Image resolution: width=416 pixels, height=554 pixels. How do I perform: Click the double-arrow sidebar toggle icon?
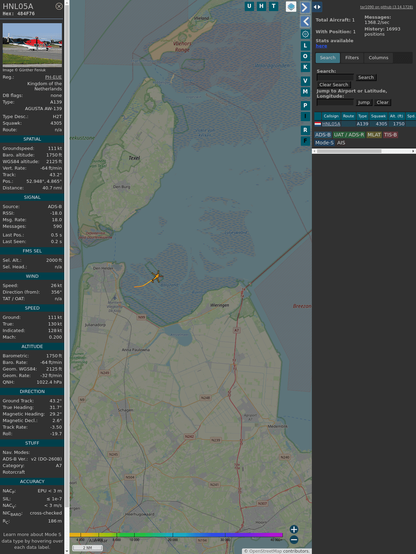pos(317,7)
